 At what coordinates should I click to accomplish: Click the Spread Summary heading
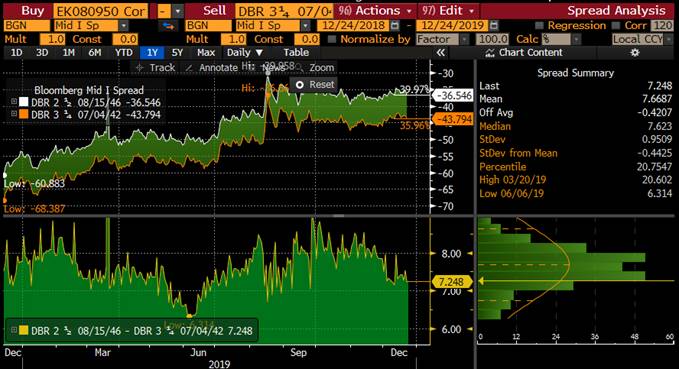click(x=576, y=73)
